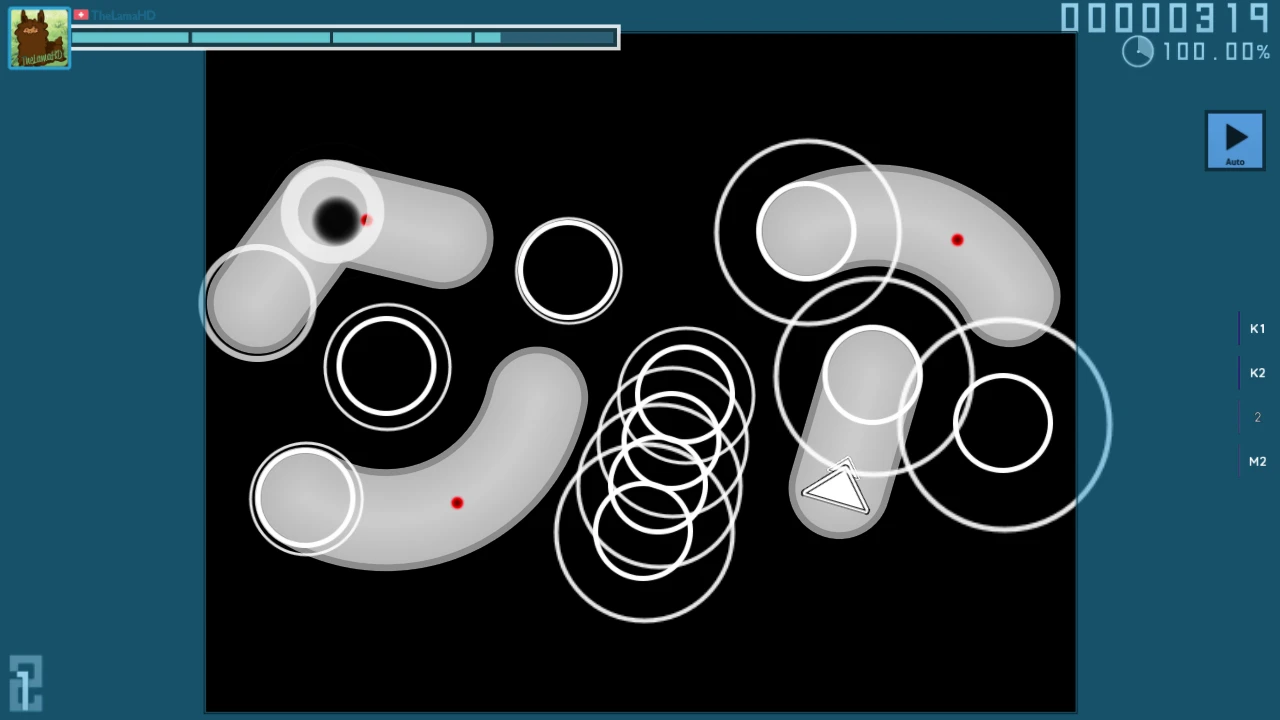Click the uppermost circle in the central stack
Screen dimensions: 1280x720
[685, 395]
